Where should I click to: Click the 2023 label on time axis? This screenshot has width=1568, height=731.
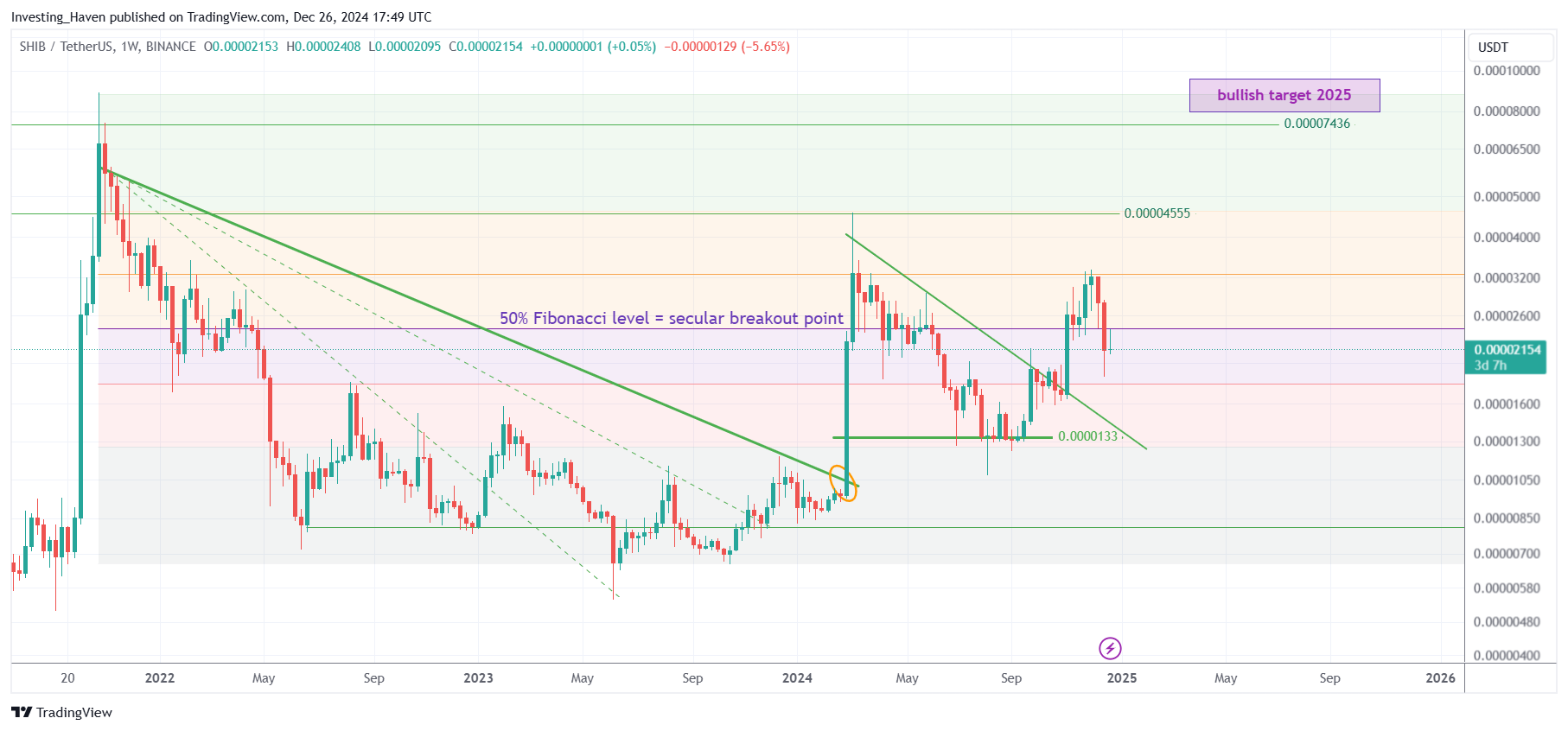(x=478, y=678)
